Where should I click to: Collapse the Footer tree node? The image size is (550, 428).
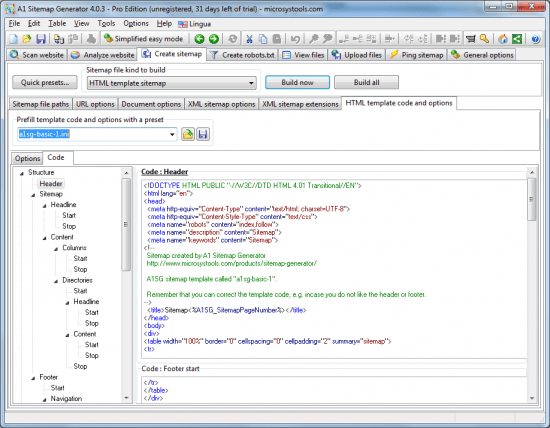[x=33, y=378]
